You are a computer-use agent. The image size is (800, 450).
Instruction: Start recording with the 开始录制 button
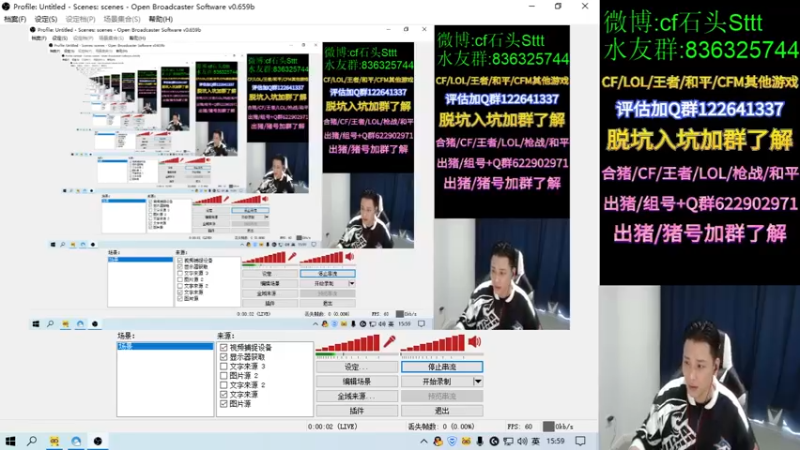[x=437, y=381]
